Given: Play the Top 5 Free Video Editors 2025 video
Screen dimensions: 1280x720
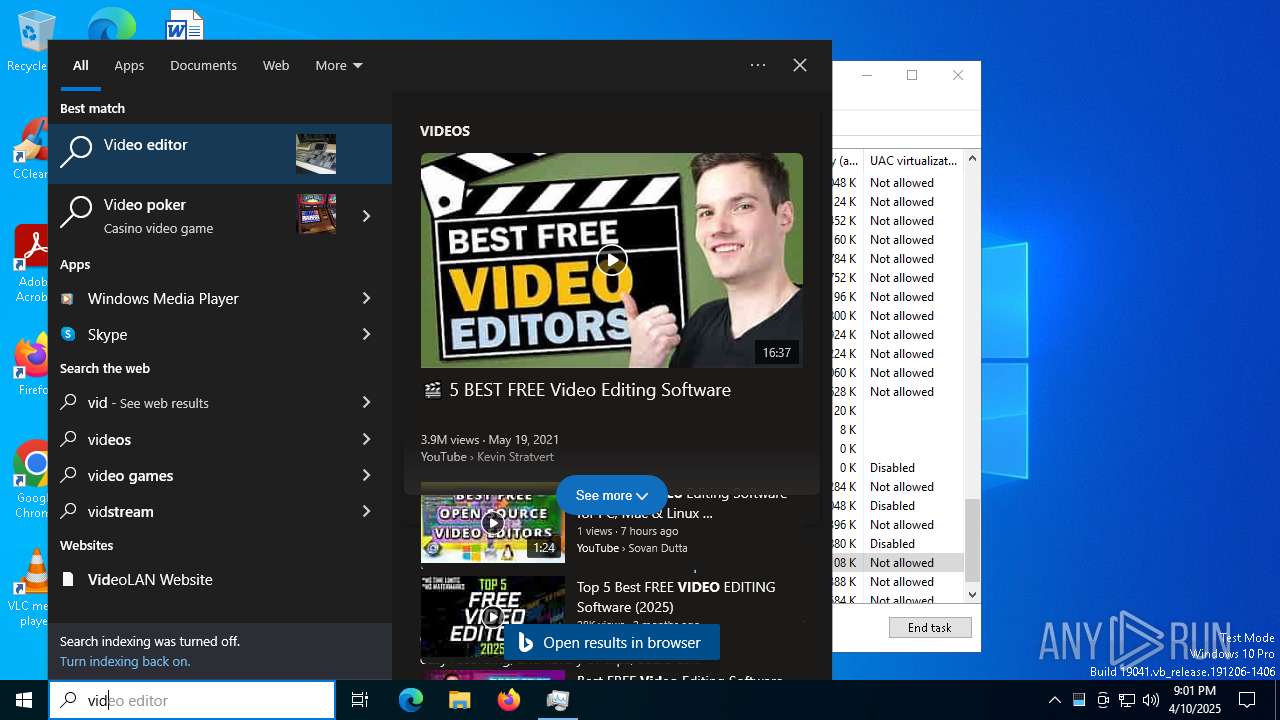Looking at the screenshot, I should (x=492, y=616).
